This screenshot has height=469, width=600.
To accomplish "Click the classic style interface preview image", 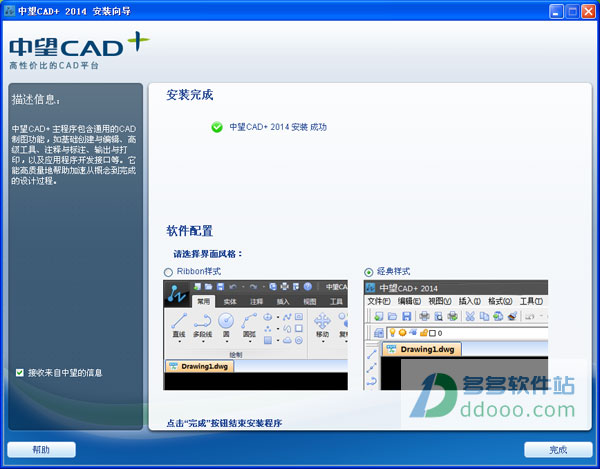I will (456, 335).
